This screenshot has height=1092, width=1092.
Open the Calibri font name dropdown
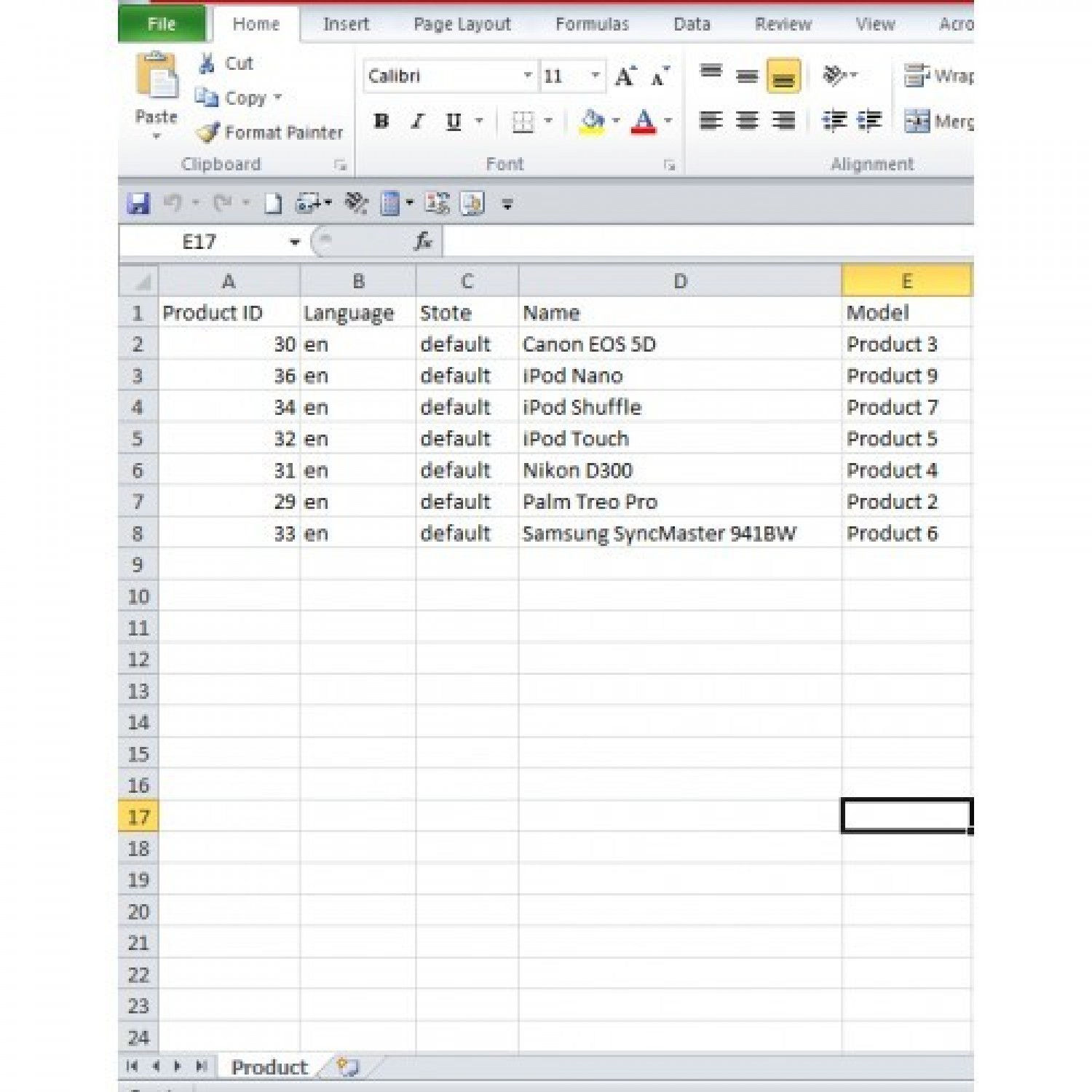(x=528, y=76)
